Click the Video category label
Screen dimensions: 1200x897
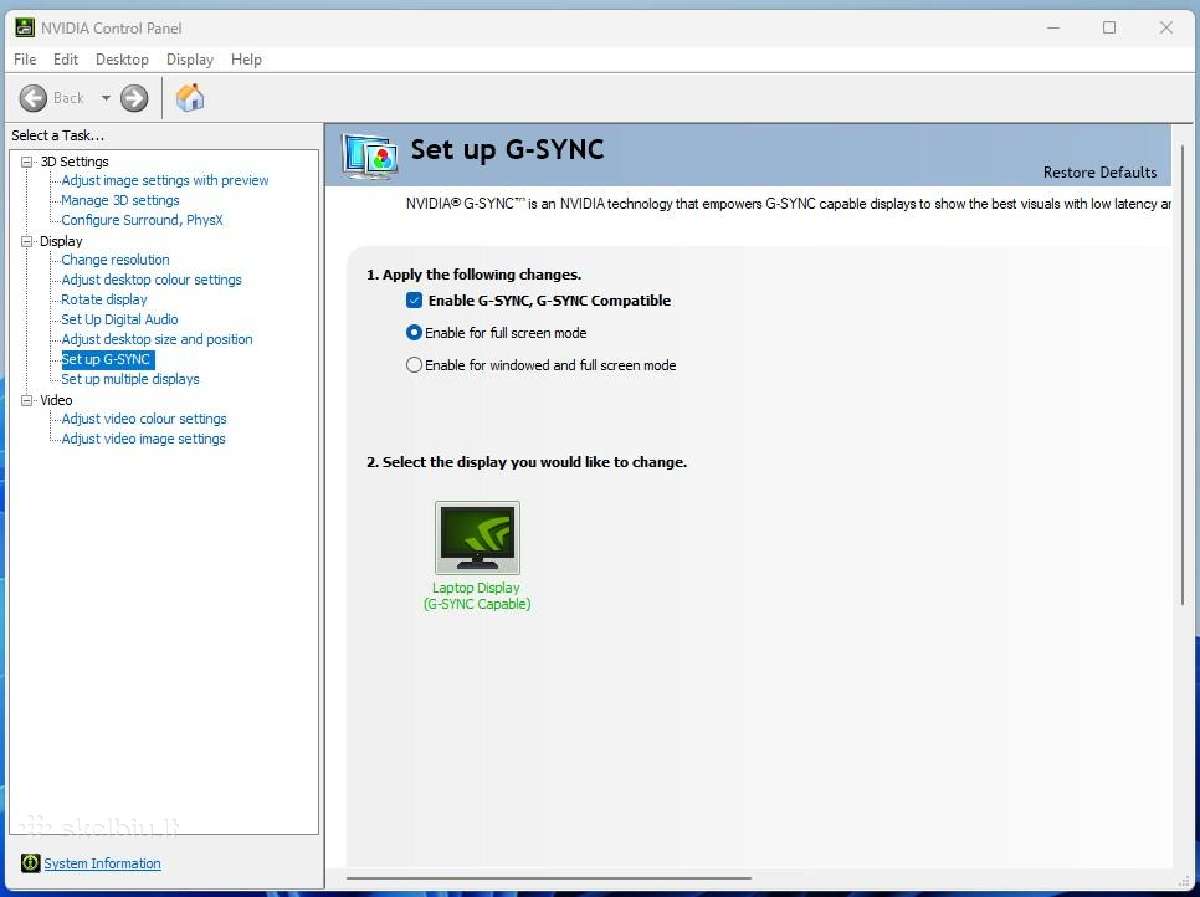click(x=56, y=400)
